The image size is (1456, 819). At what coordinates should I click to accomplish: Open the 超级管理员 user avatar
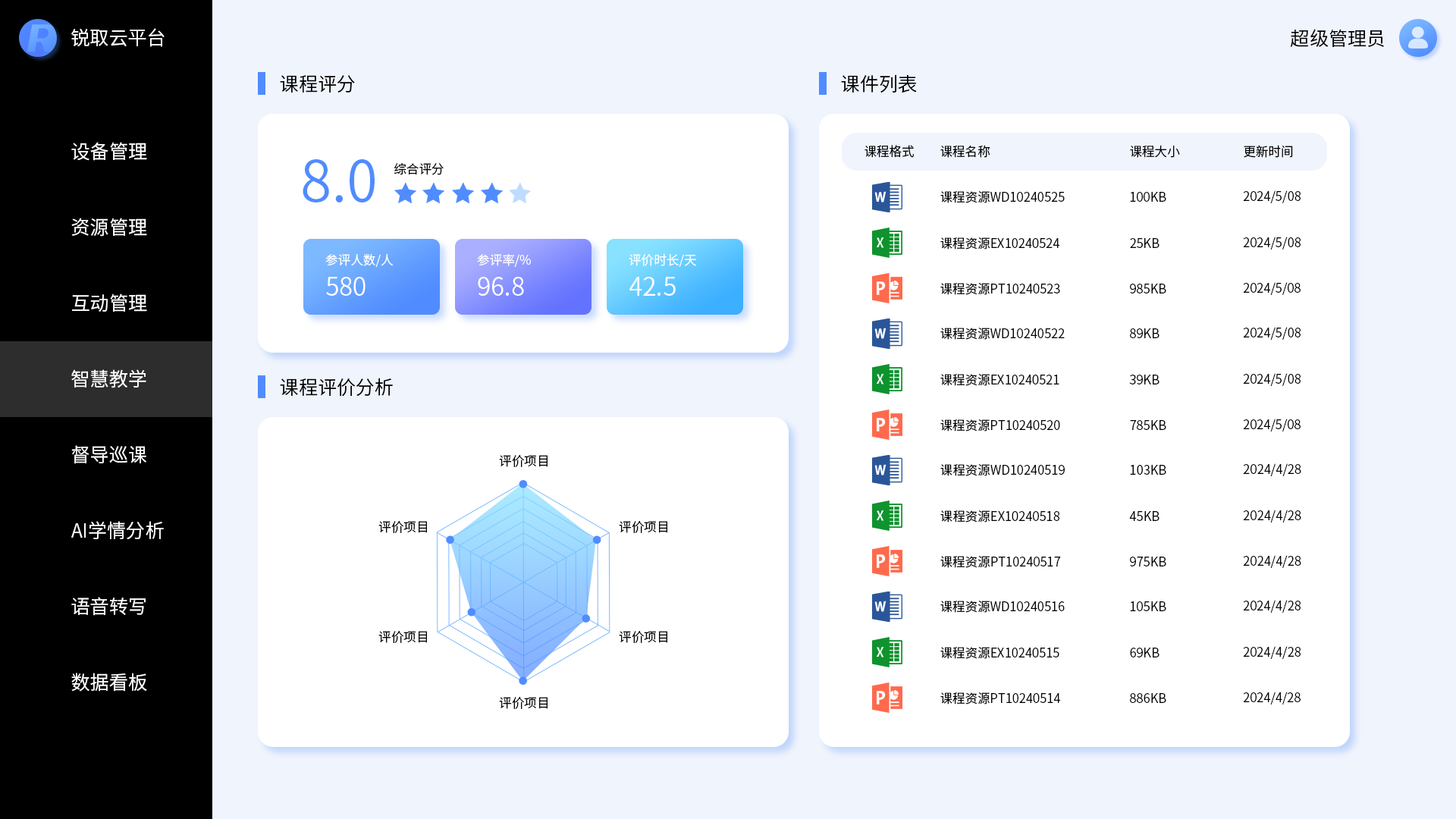pyautogui.click(x=1417, y=38)
